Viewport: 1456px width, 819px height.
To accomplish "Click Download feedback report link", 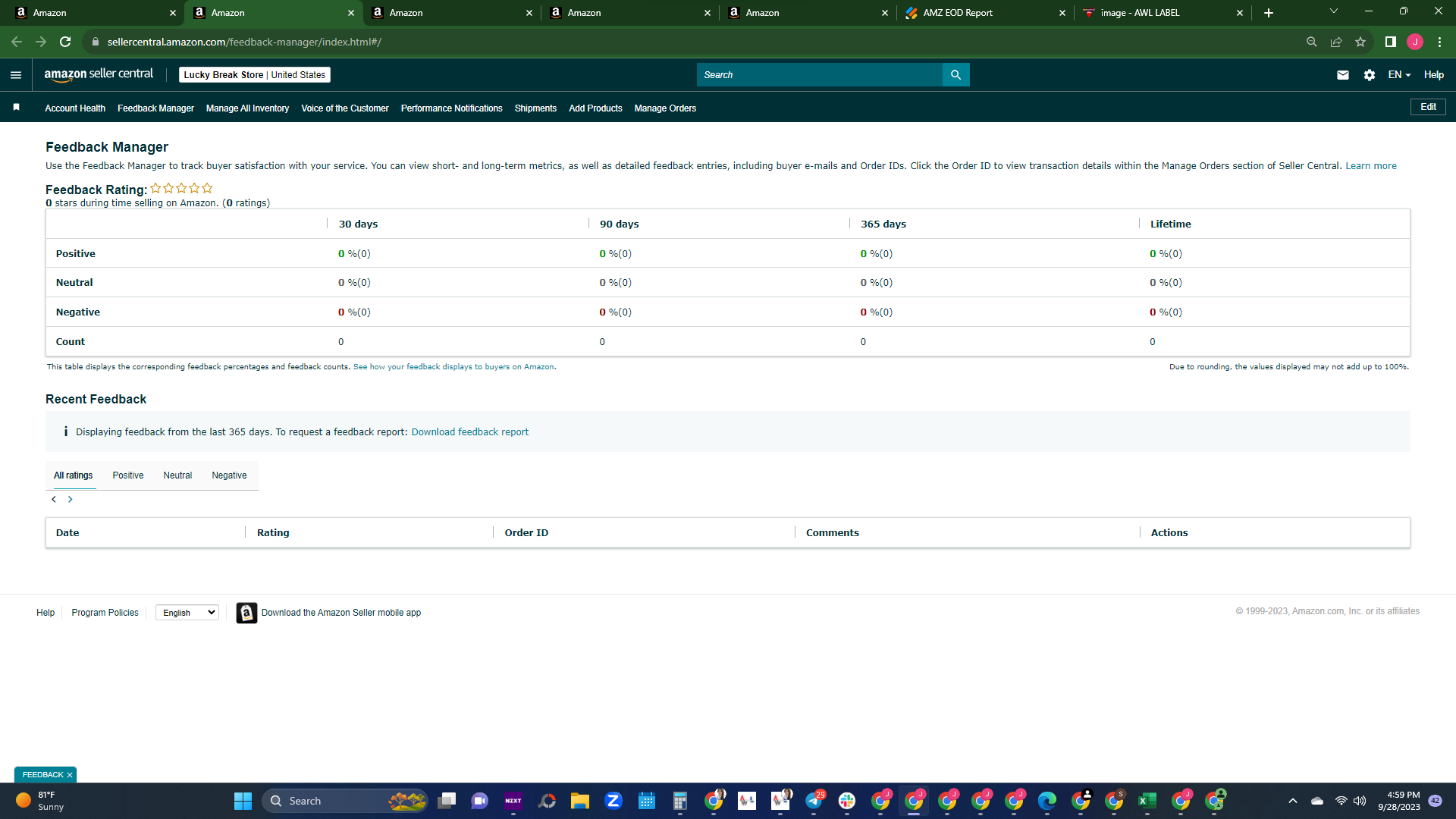I will (470, 432).
